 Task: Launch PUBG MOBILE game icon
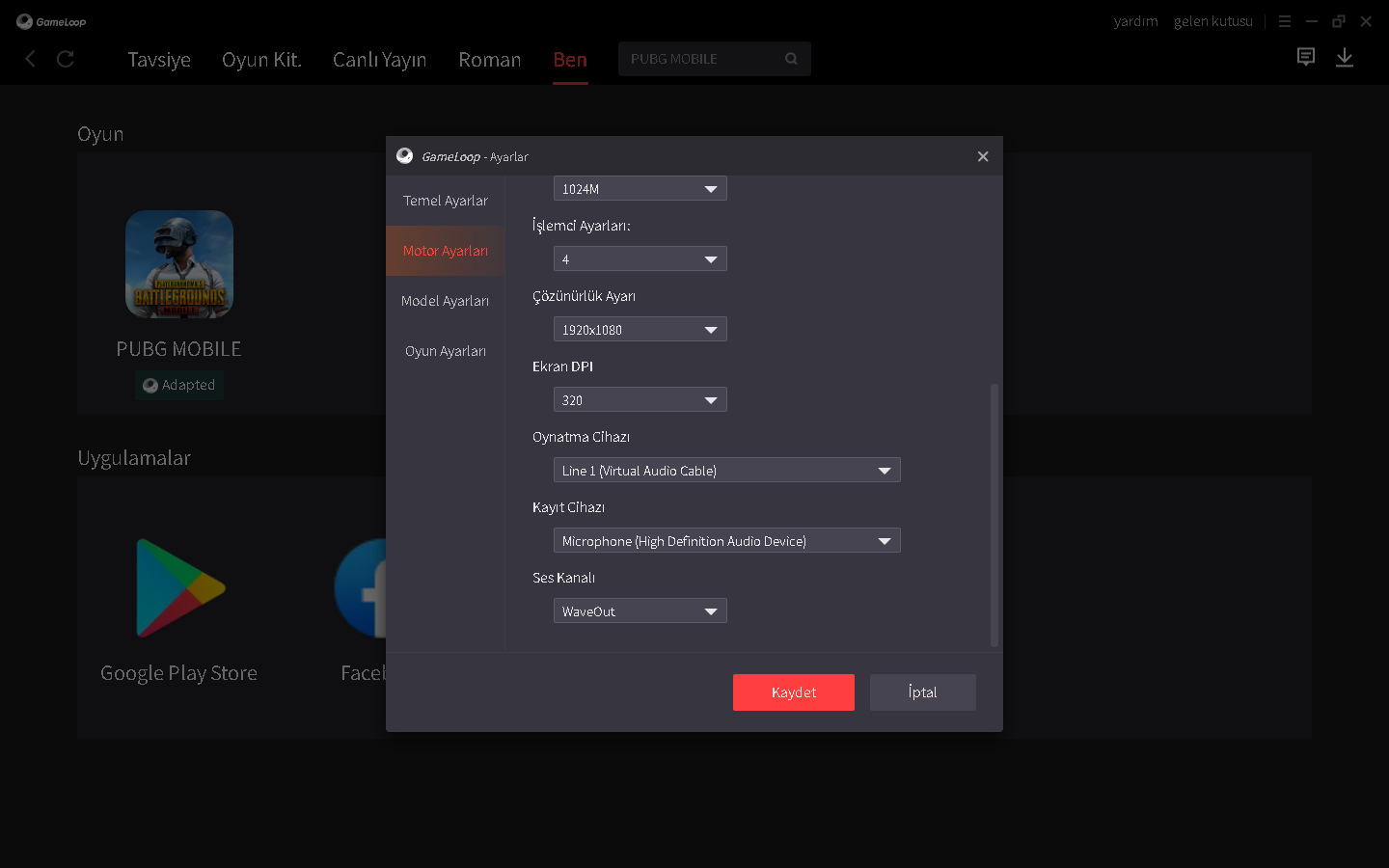click(x=179, y=264)
